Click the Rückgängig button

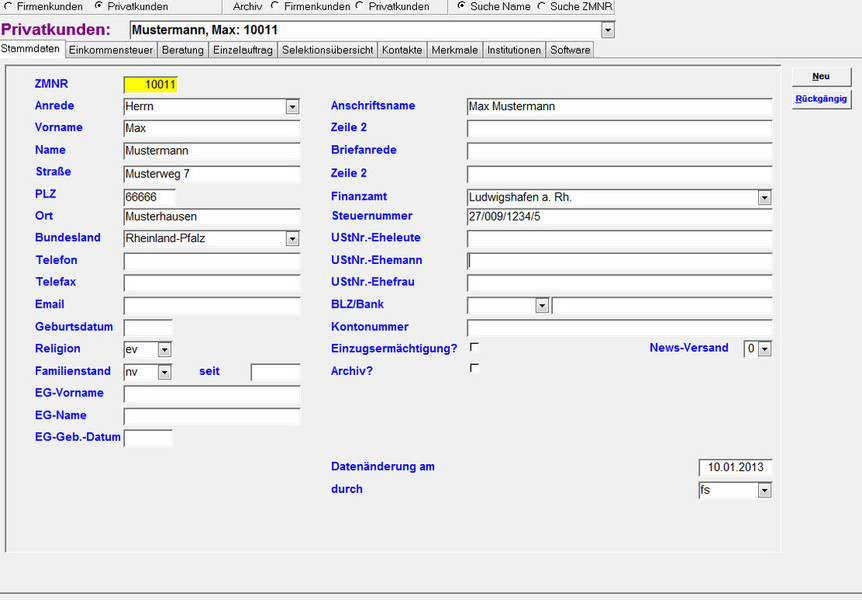tap(821, 99)
